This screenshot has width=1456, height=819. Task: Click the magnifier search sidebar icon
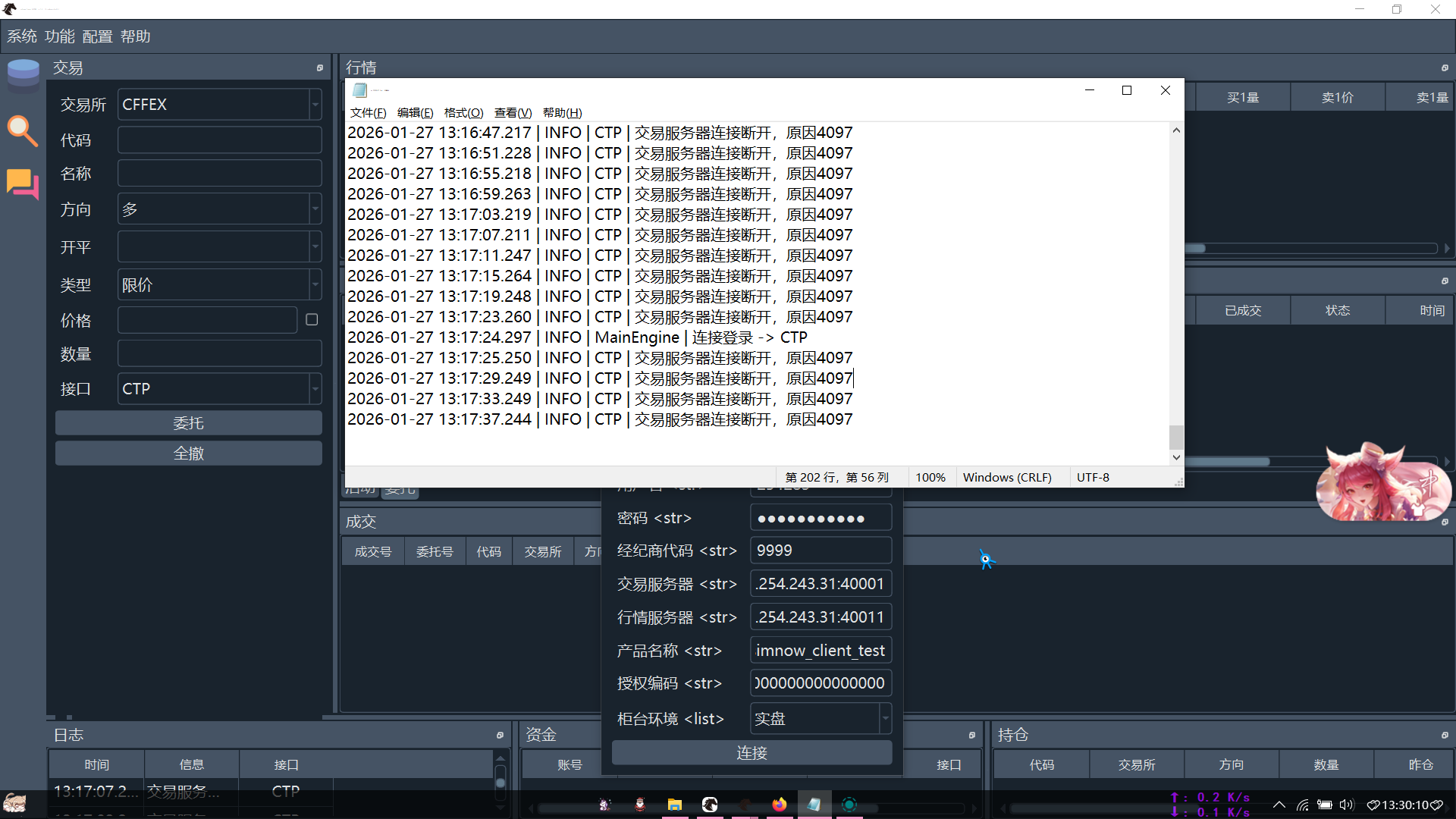23,130
